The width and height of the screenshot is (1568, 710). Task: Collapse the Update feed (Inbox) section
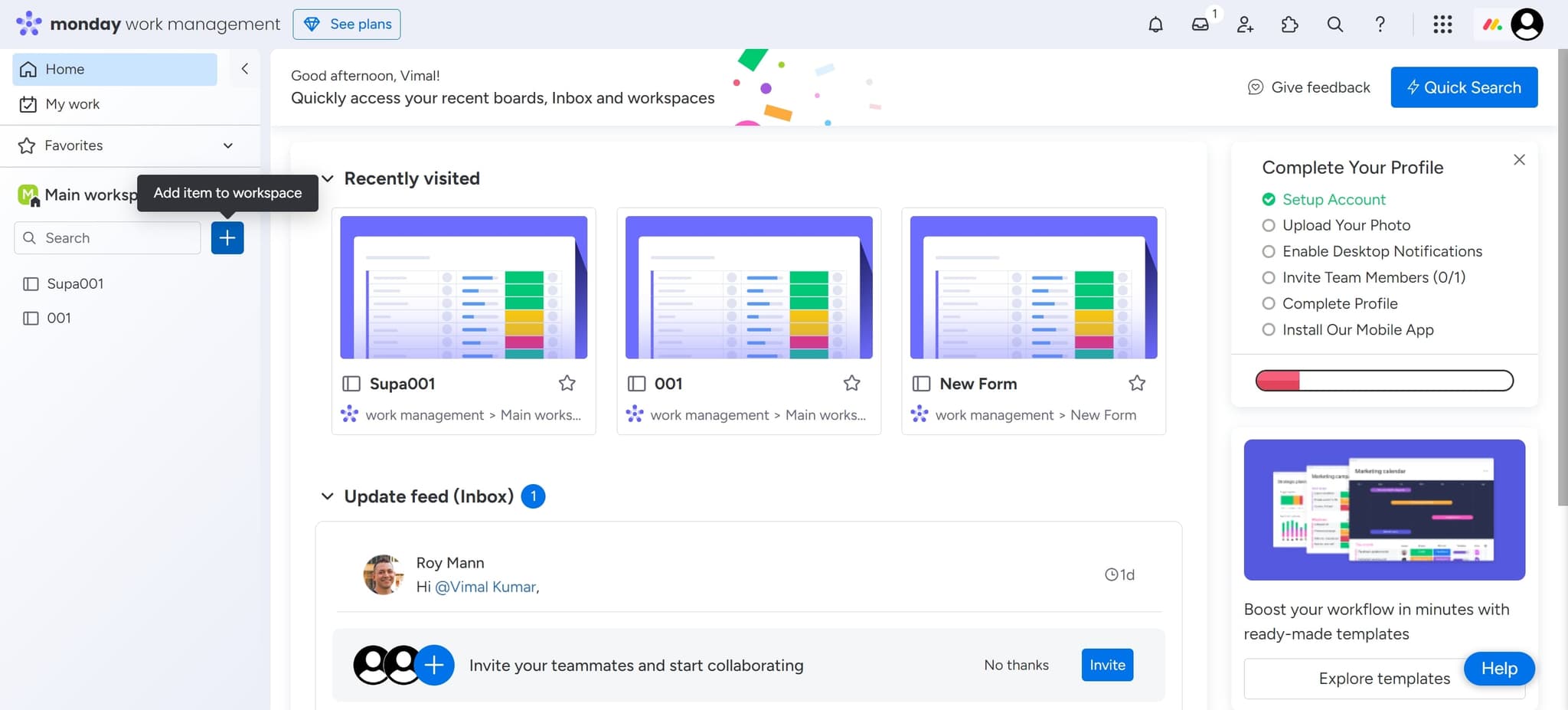click(x=328, y=496)
